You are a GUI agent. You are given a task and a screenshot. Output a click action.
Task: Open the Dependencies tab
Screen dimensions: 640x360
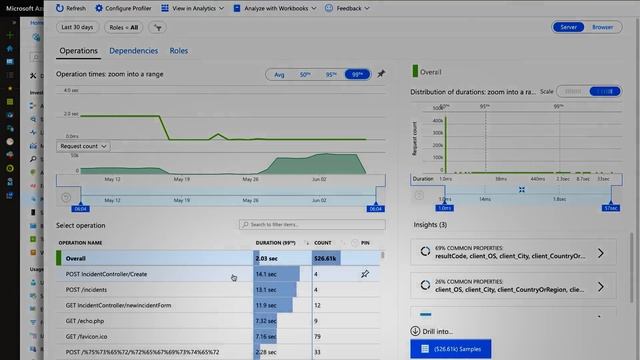(x=133, y=51)
